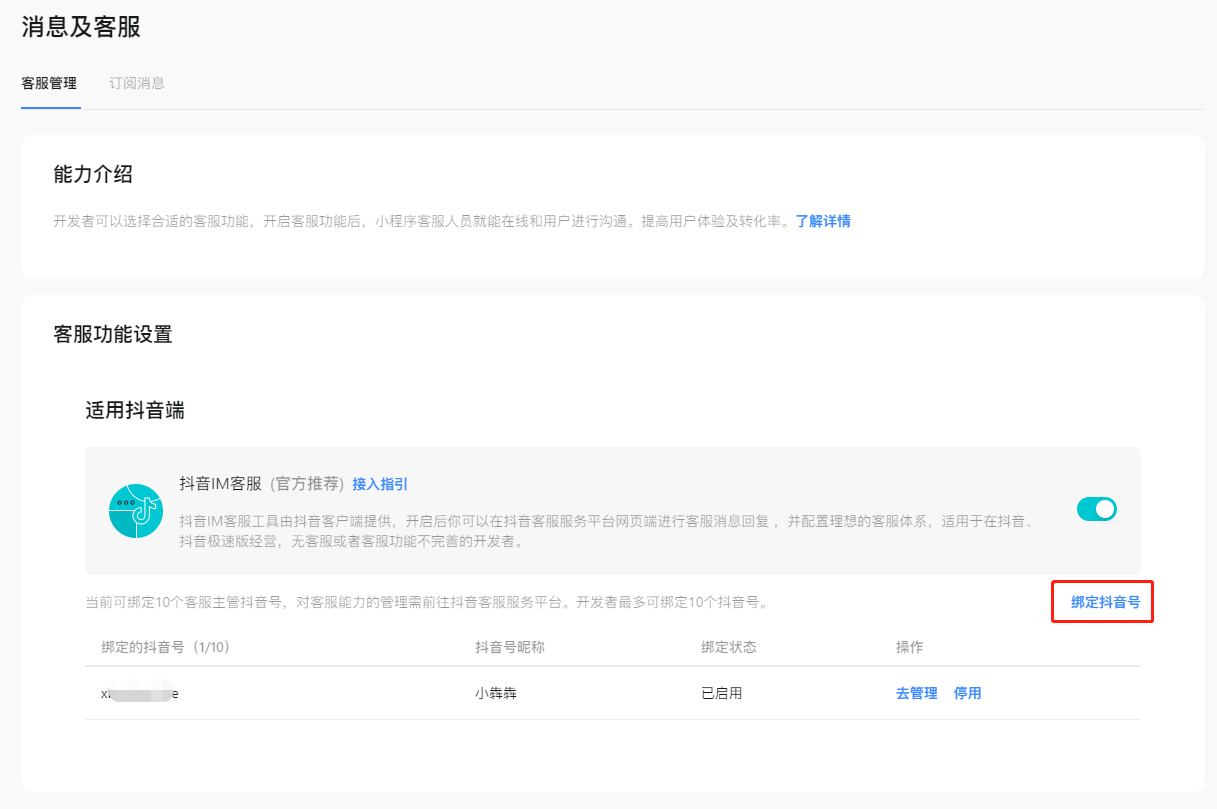Click the 绑定状态 column header

pos(729,647)
